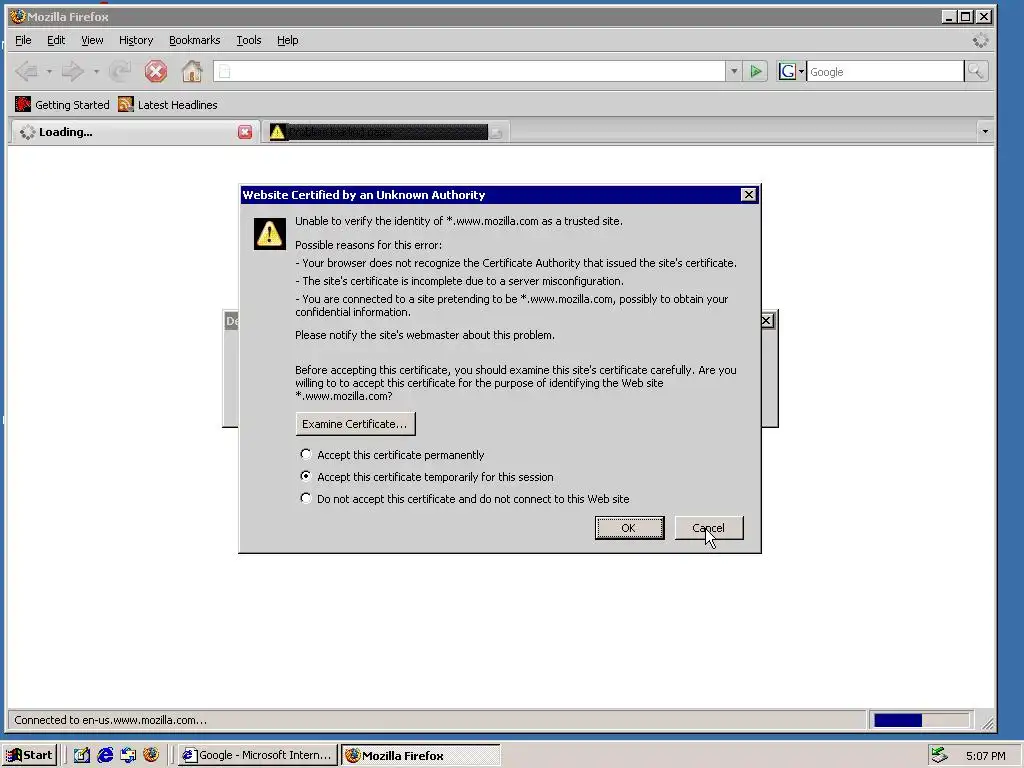Launch Firefox from quick launch icon
This screenshot has height=768, width=1024.
[151, 755]
